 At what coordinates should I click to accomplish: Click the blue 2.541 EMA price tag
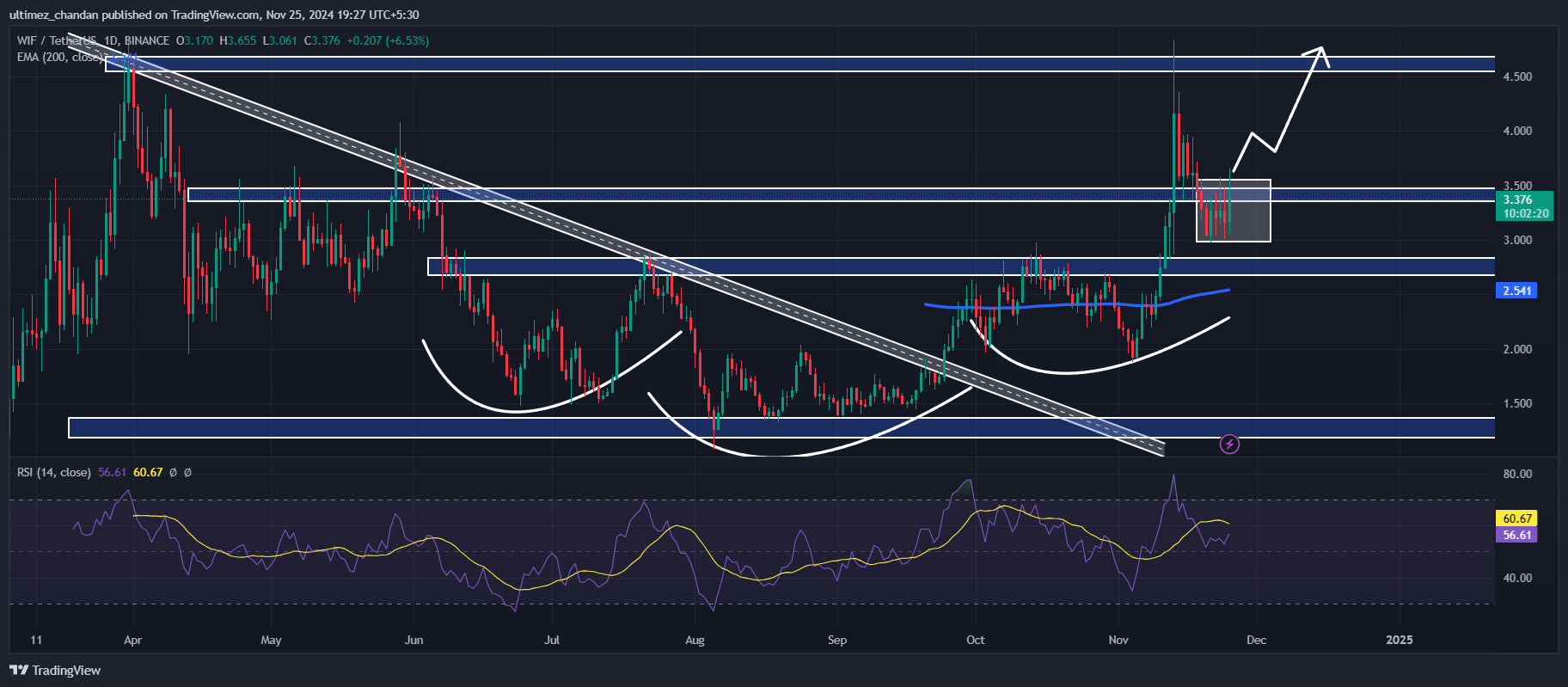[x=1516, y=291]
